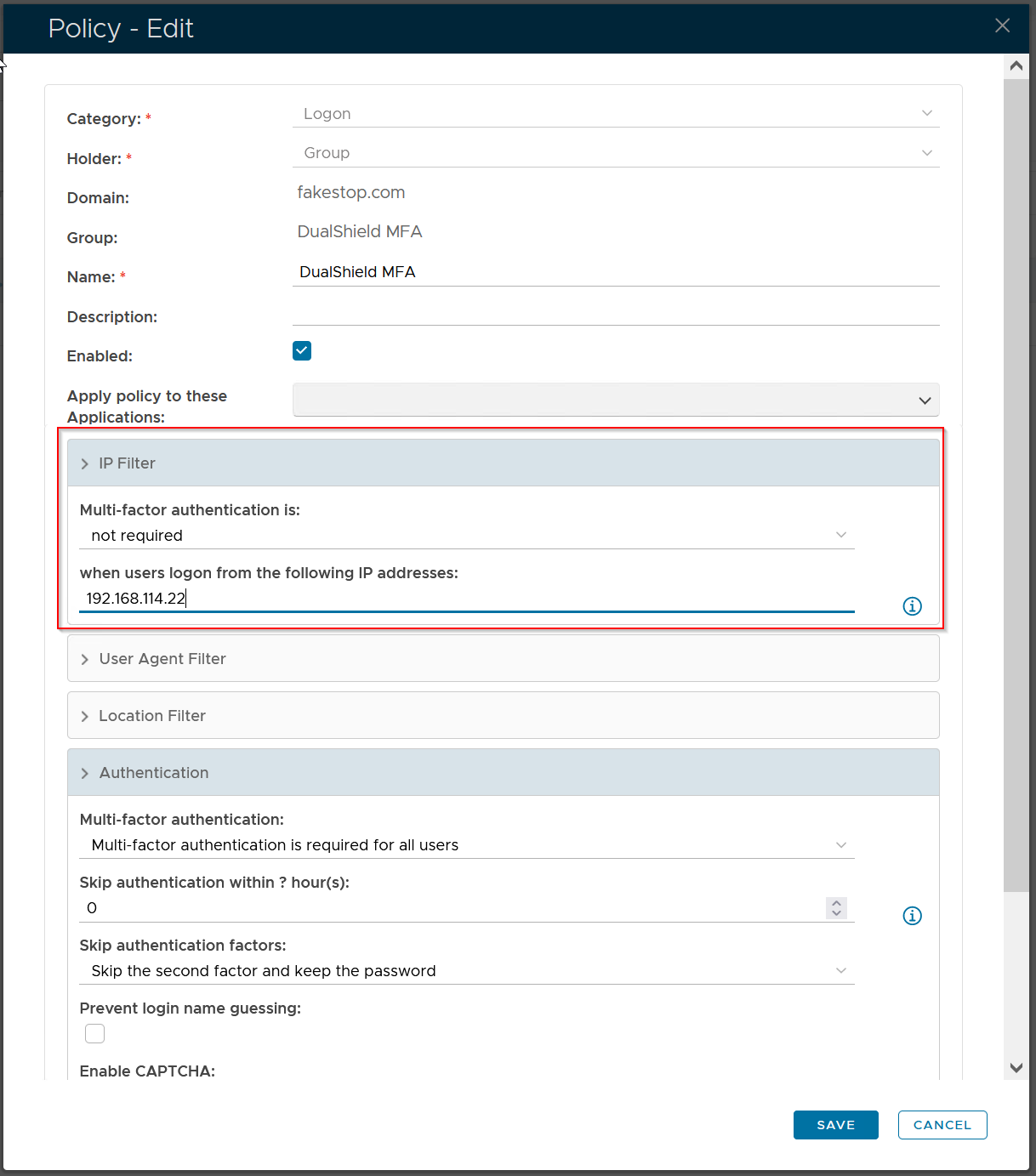Open the Apply policy to Applications dropdown
The image size is (1036, 1176).
[616, 401]
